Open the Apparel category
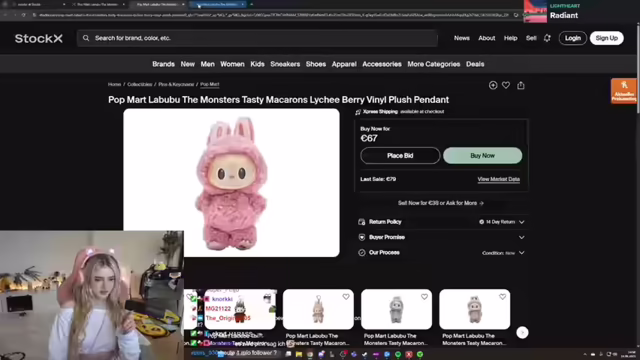Viewport: 640px width, 360px height. (x=344, y=64)
